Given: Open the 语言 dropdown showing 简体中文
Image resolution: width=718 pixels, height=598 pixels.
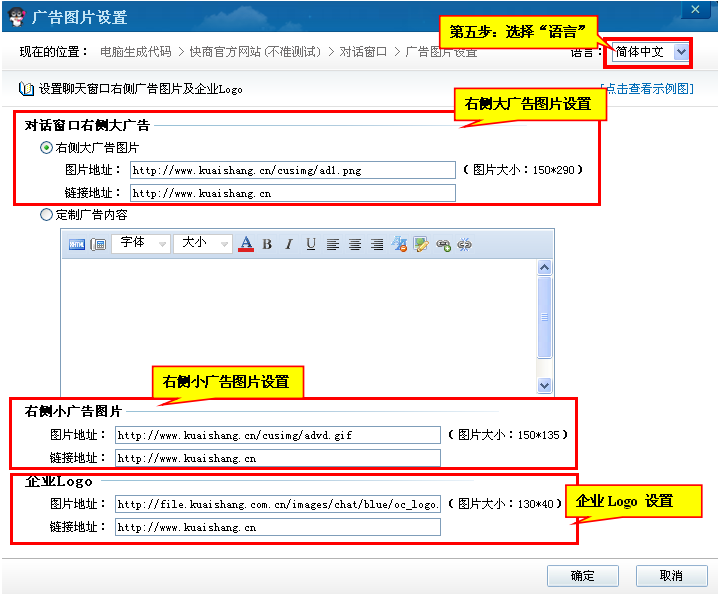Looking at the screenshot, I should 651,51.
